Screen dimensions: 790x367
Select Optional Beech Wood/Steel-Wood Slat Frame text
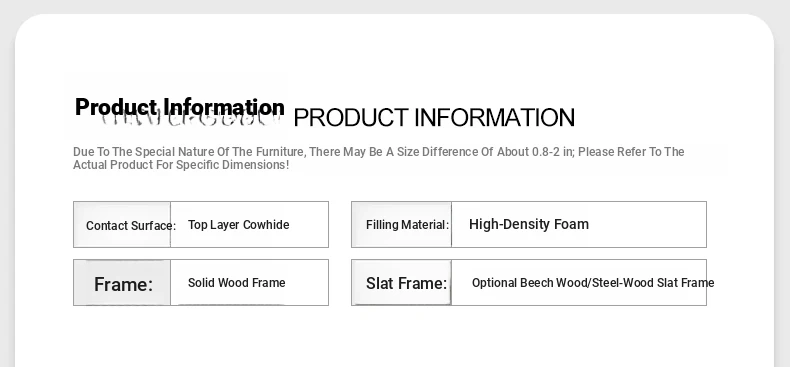click(x=593, y=283)
